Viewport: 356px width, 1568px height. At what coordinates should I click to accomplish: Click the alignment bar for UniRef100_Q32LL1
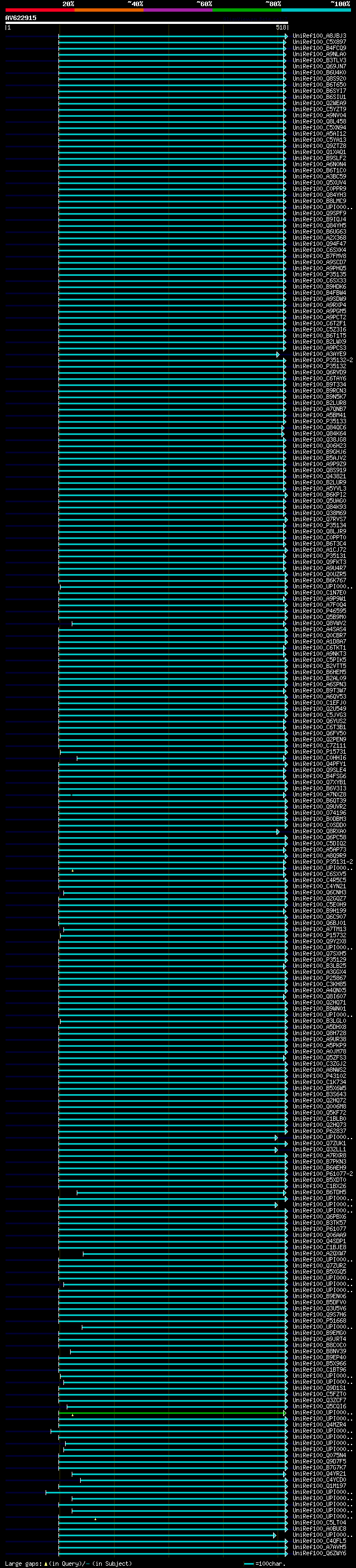pos(167,1150)
